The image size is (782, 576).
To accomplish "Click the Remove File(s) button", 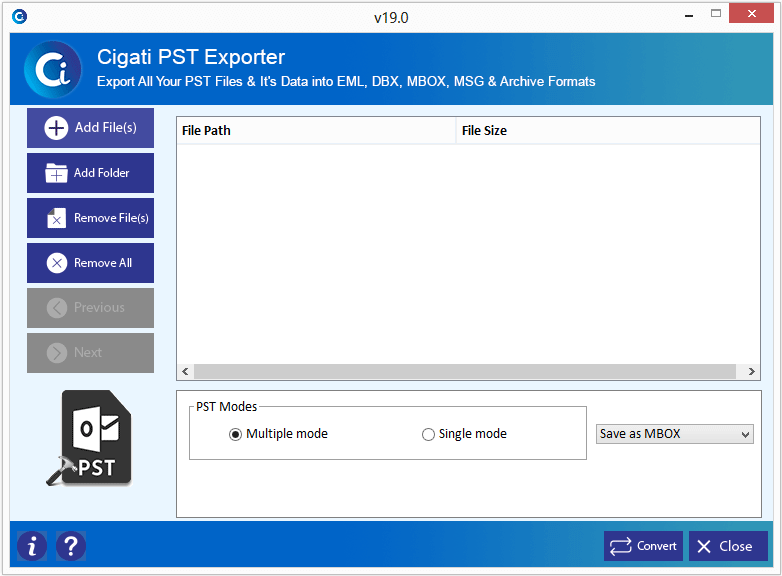I will pyautogui.click(x=90, y=218).
